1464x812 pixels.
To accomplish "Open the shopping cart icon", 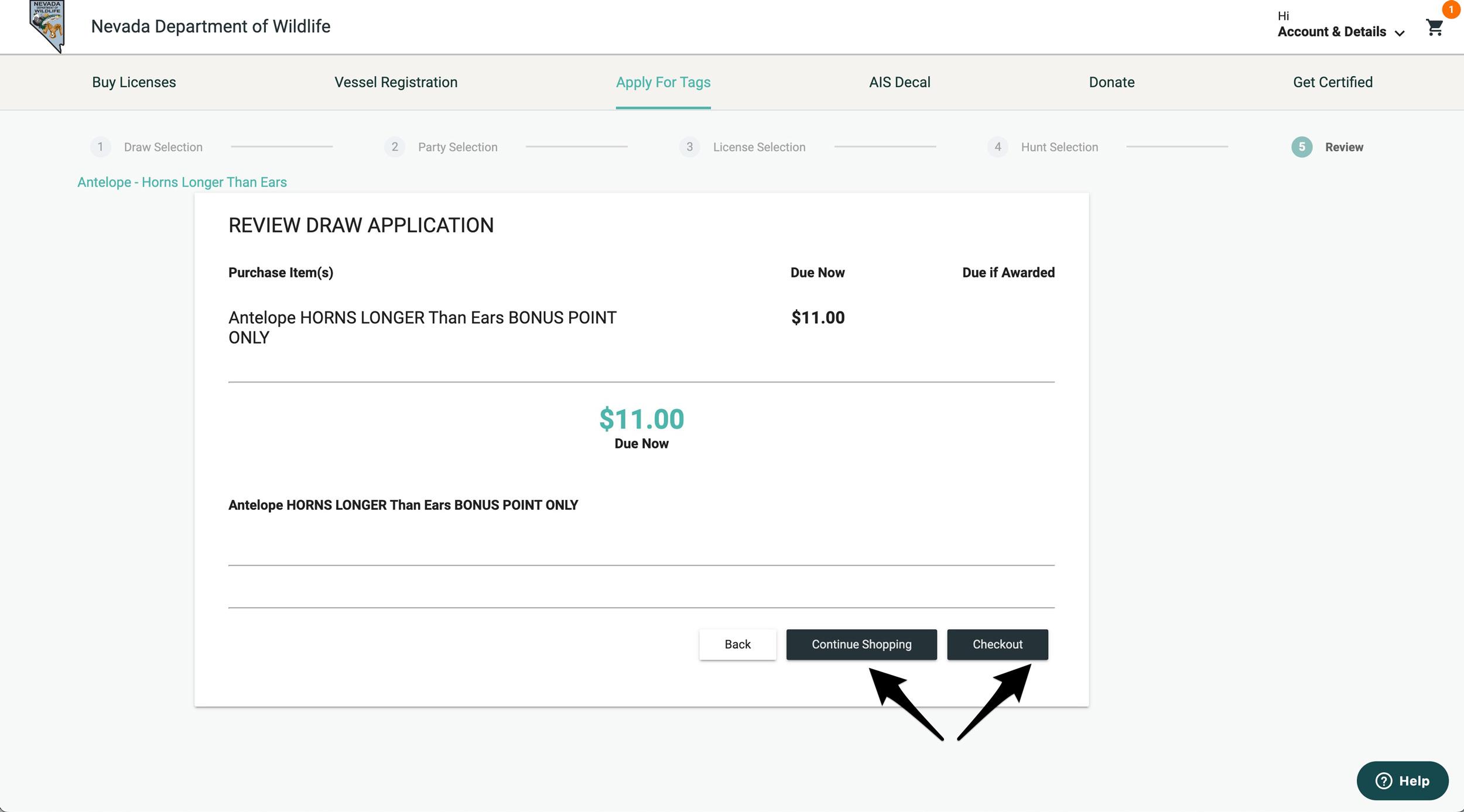I will point(1434,28).
